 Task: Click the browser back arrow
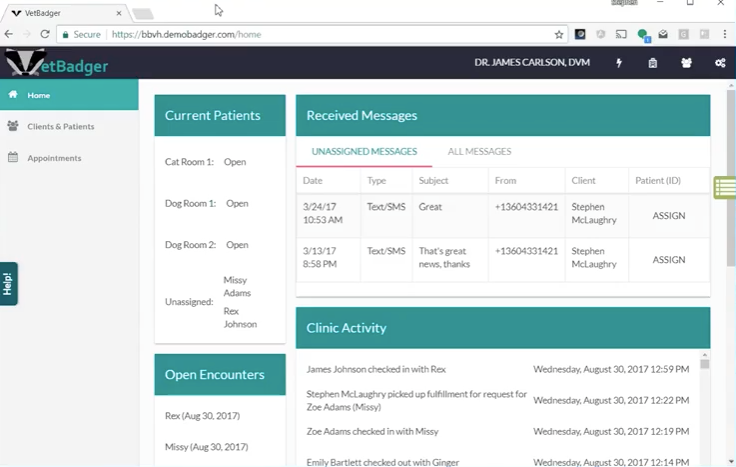point(8,34)
